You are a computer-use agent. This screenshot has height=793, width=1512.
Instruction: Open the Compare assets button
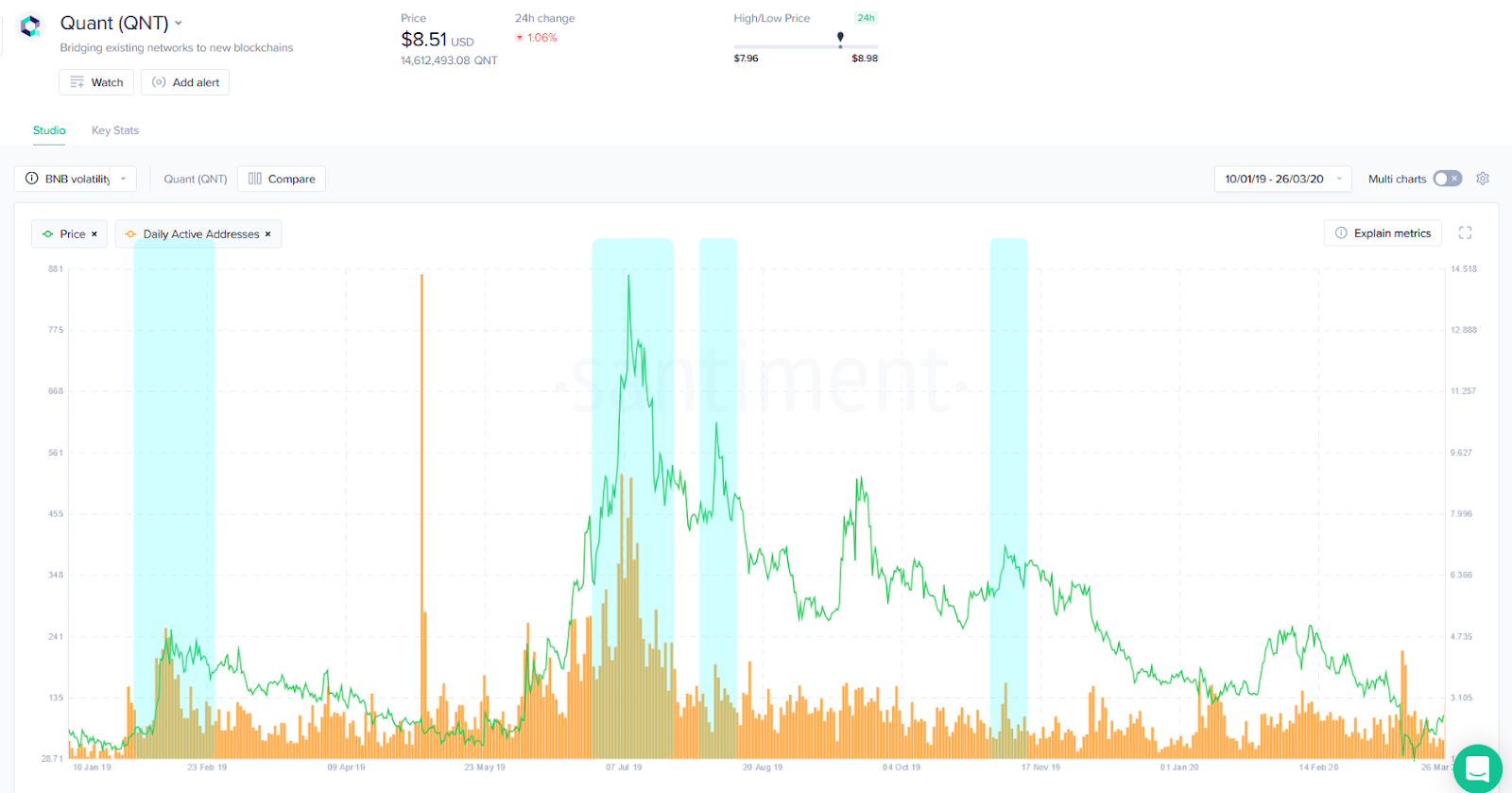click(282, 179)
